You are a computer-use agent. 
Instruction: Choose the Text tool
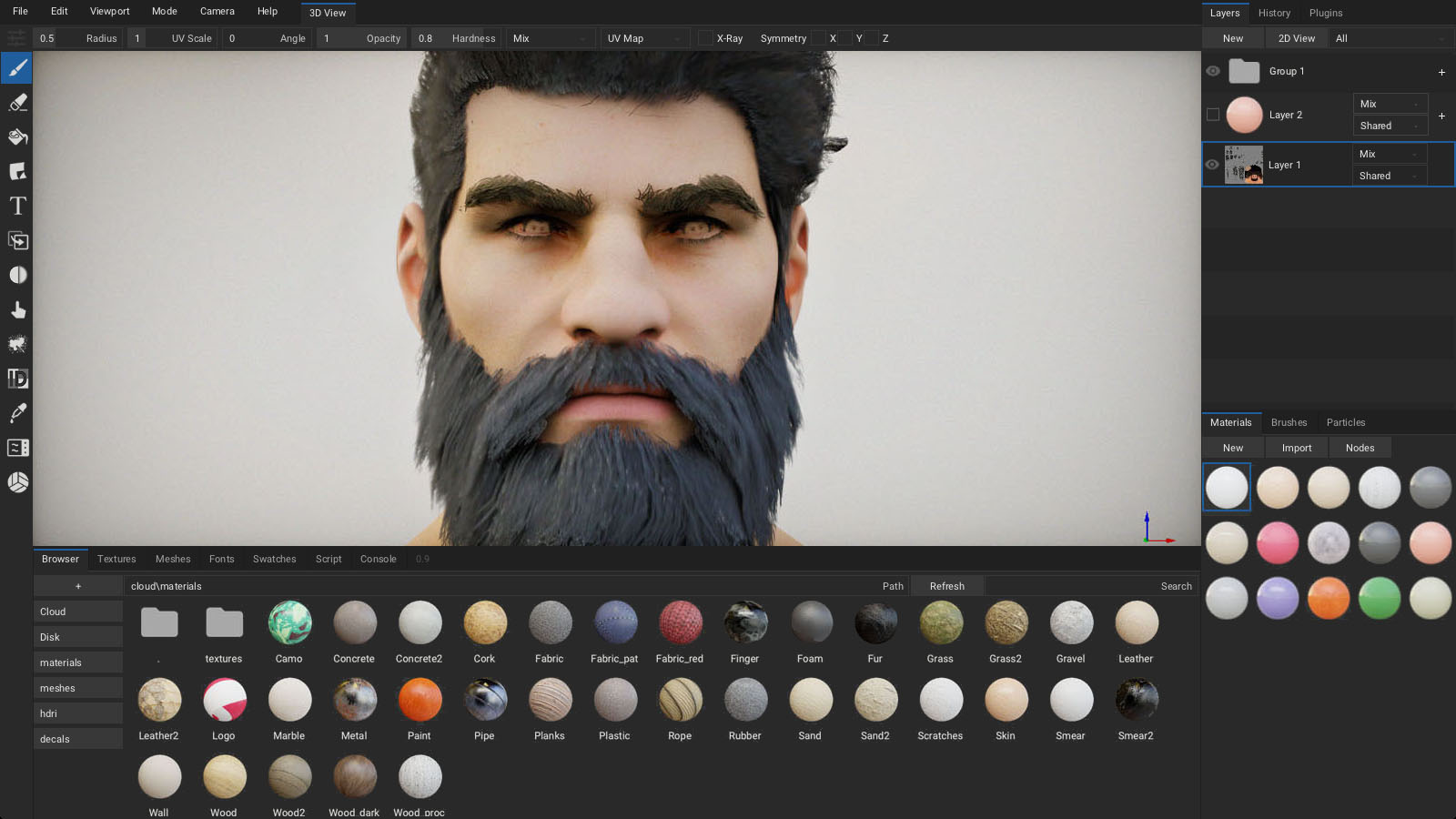coord(17,207)
